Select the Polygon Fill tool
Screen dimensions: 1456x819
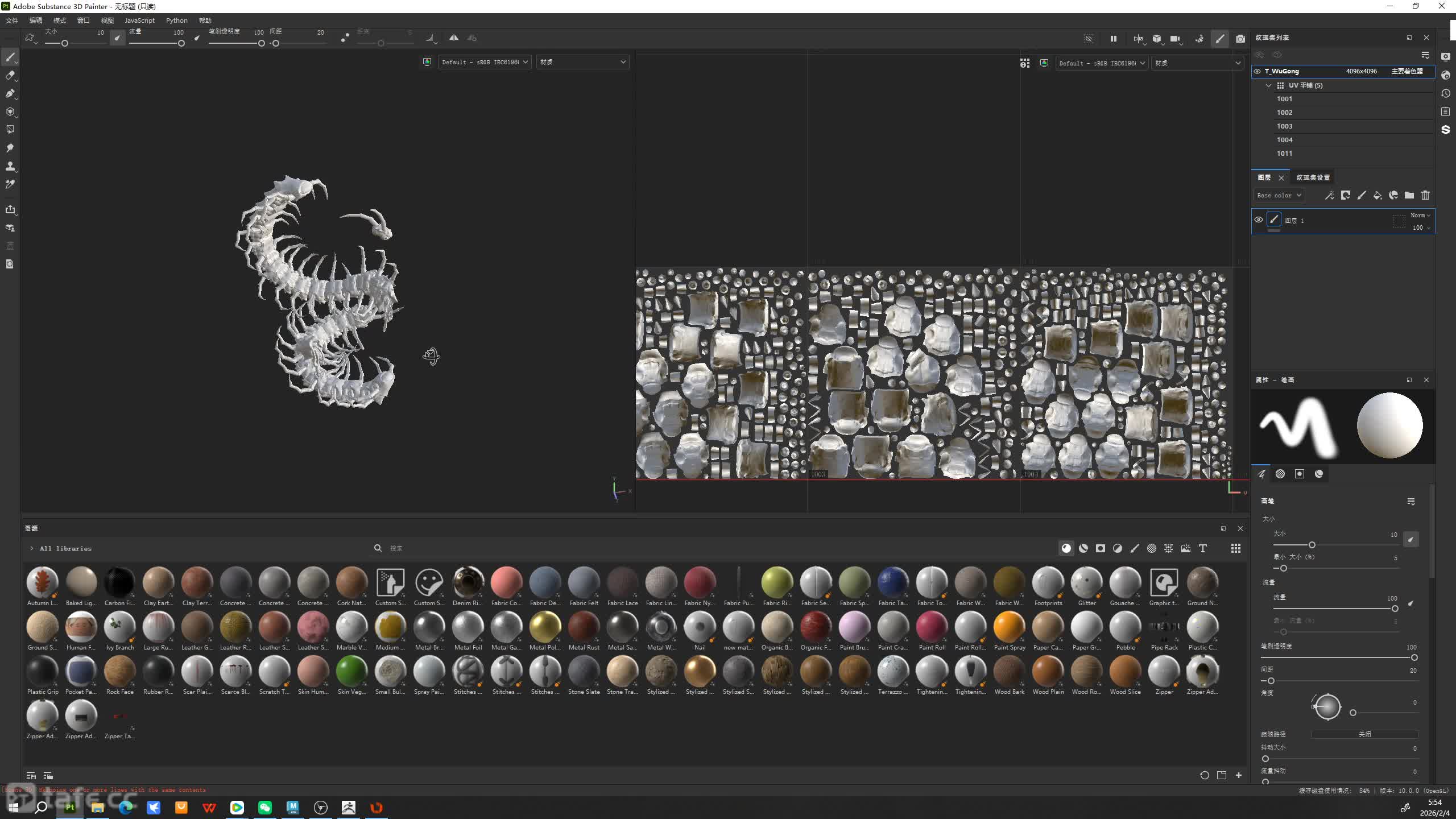tap(10, 130)
